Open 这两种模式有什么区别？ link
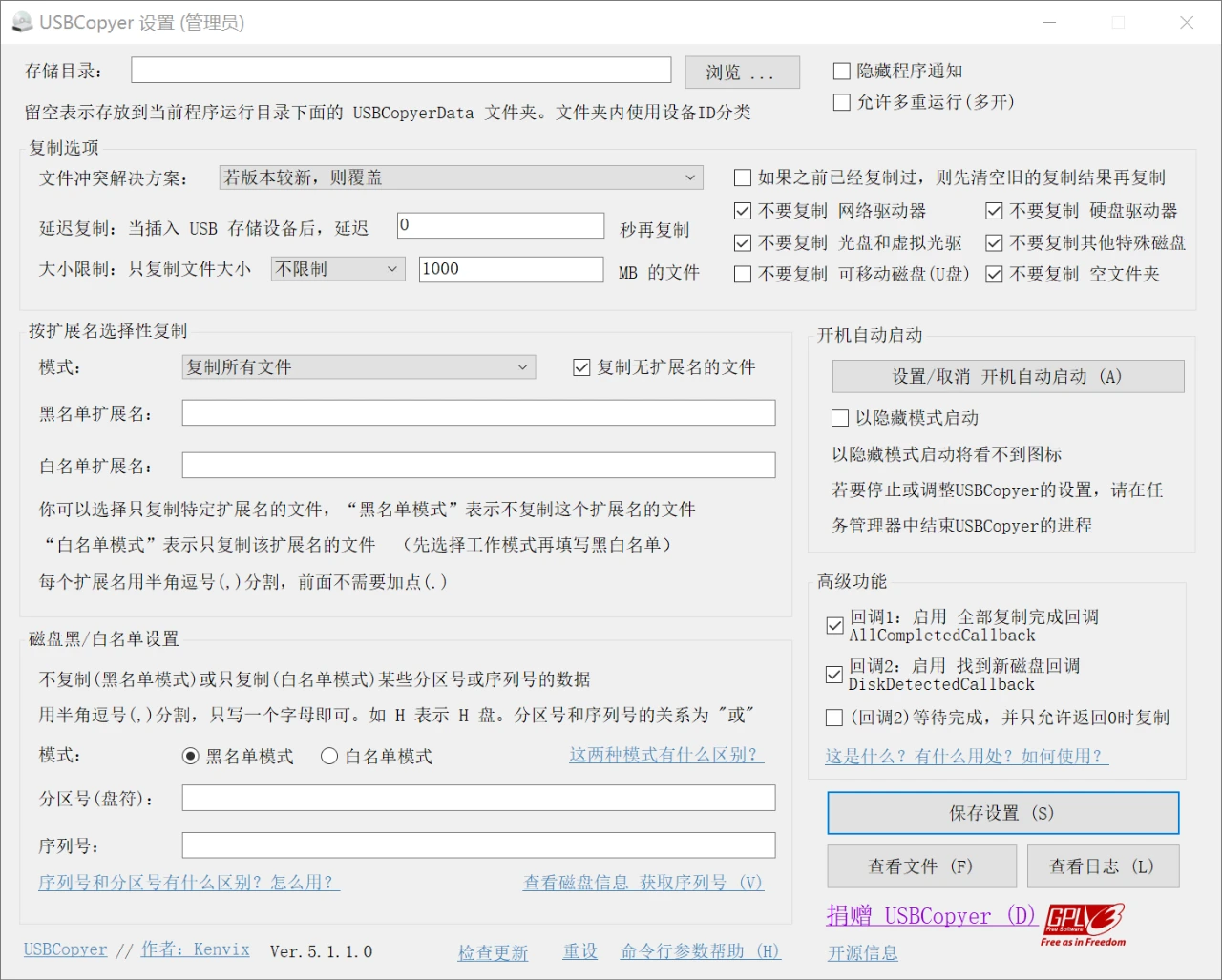The width and height of the screenshot is (1222, 980). [x=666, y=755]
